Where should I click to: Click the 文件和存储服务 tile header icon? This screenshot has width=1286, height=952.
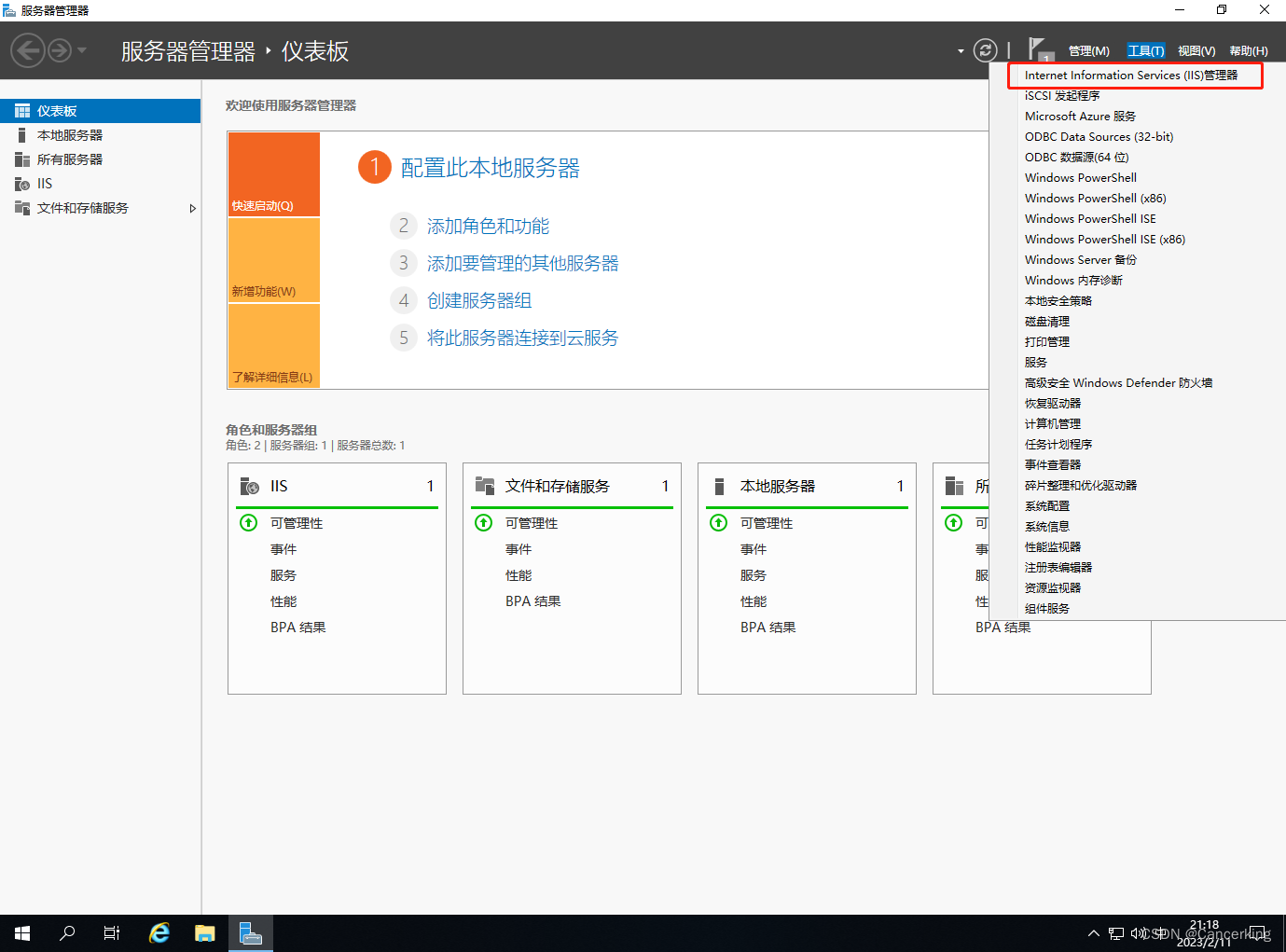(x=485, y=486)
